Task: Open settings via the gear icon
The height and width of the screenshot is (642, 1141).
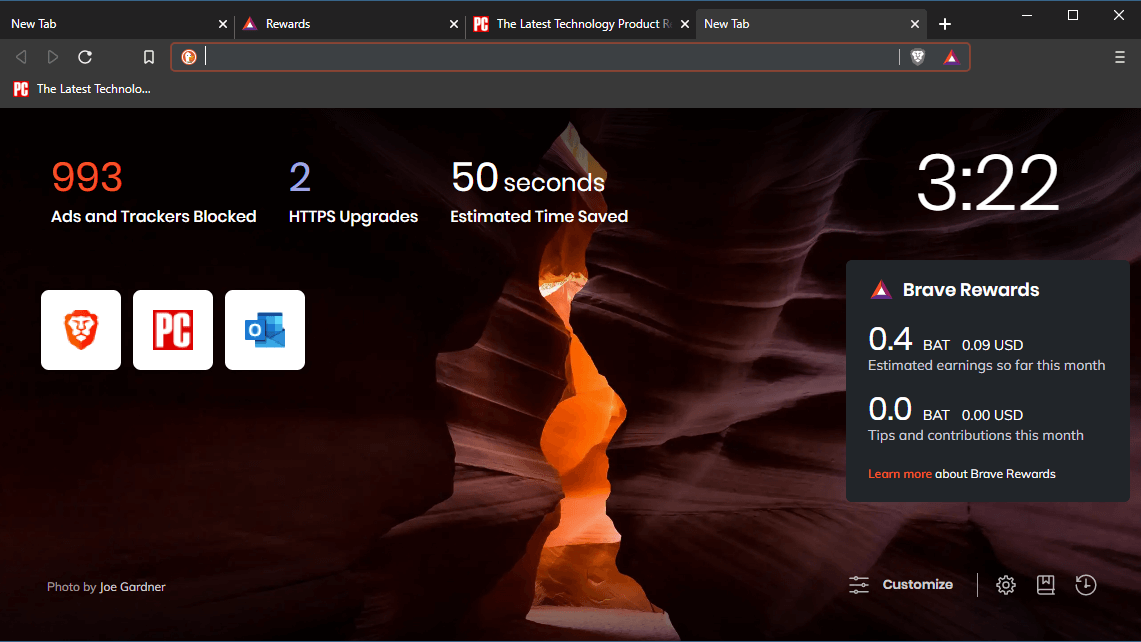Action: [x=1005, y=584]
